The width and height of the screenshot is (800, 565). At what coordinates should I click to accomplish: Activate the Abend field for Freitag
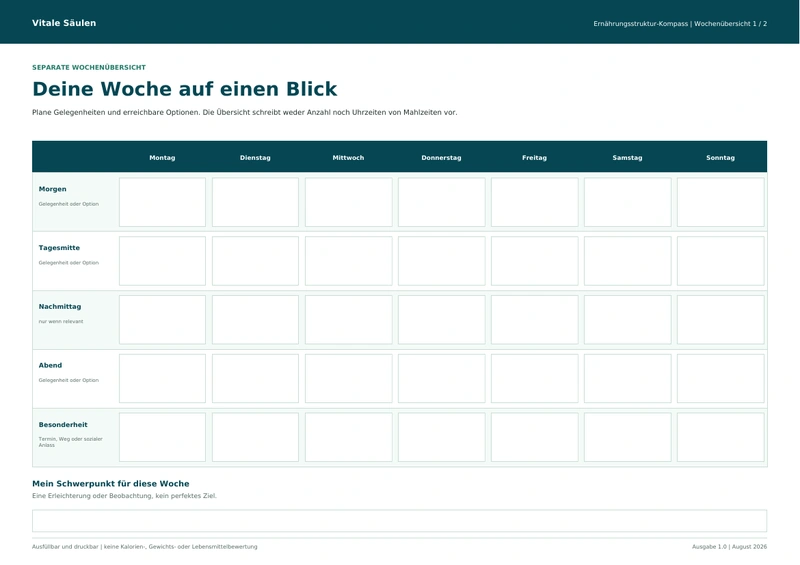click(x=535, y=378)
